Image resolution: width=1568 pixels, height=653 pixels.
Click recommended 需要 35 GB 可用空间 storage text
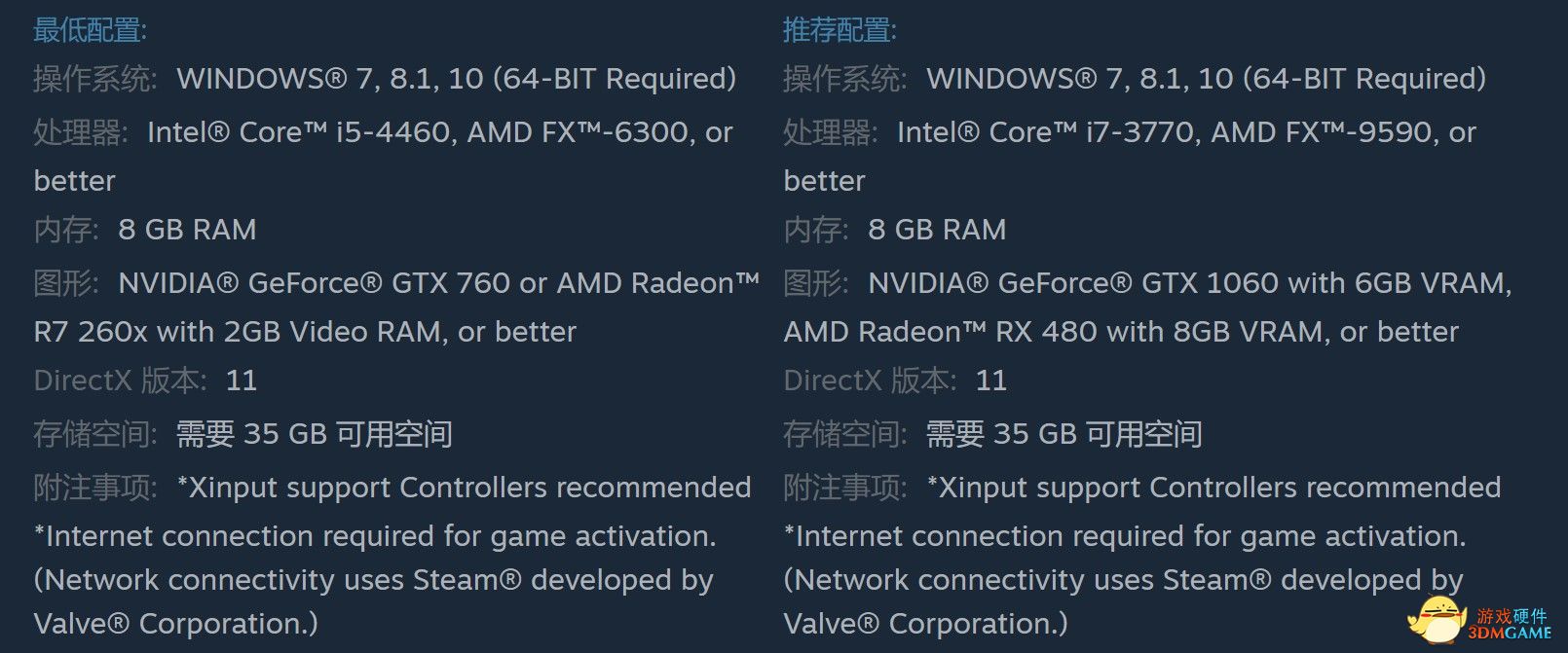pos(1064,434)
